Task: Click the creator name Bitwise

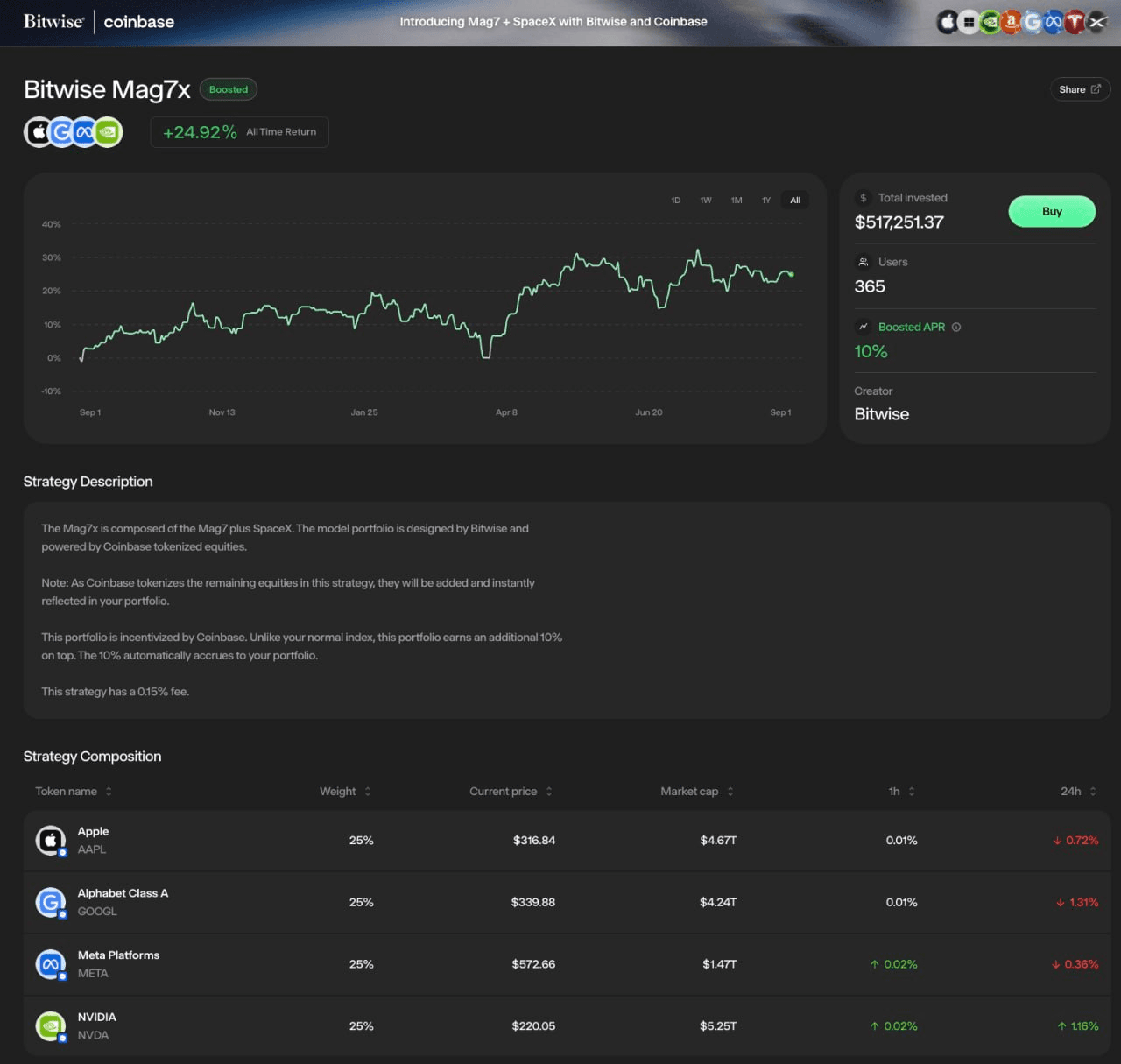Action: [x=882, y=414]
